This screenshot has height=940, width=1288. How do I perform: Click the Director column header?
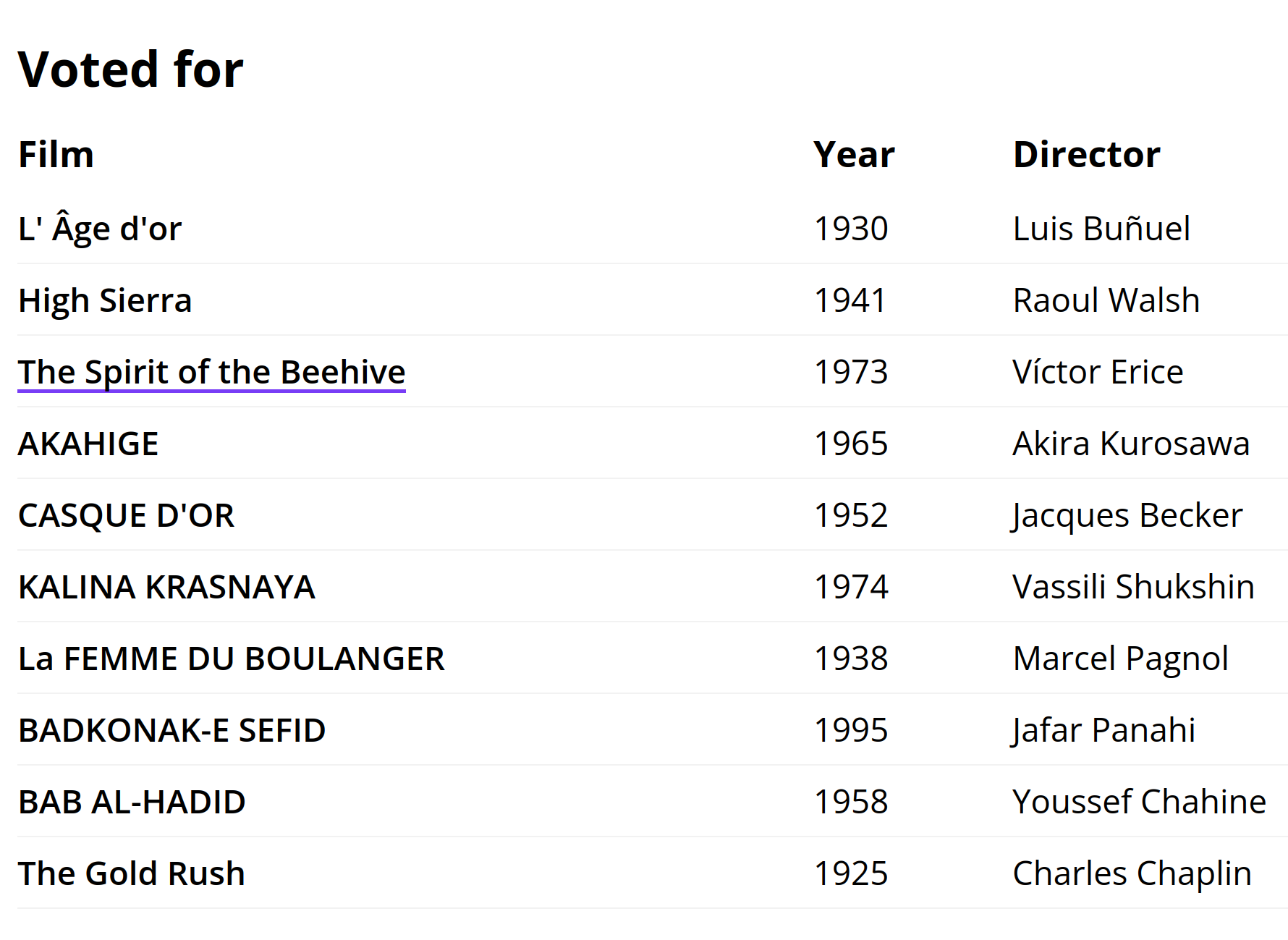(x=1086, y=155)
